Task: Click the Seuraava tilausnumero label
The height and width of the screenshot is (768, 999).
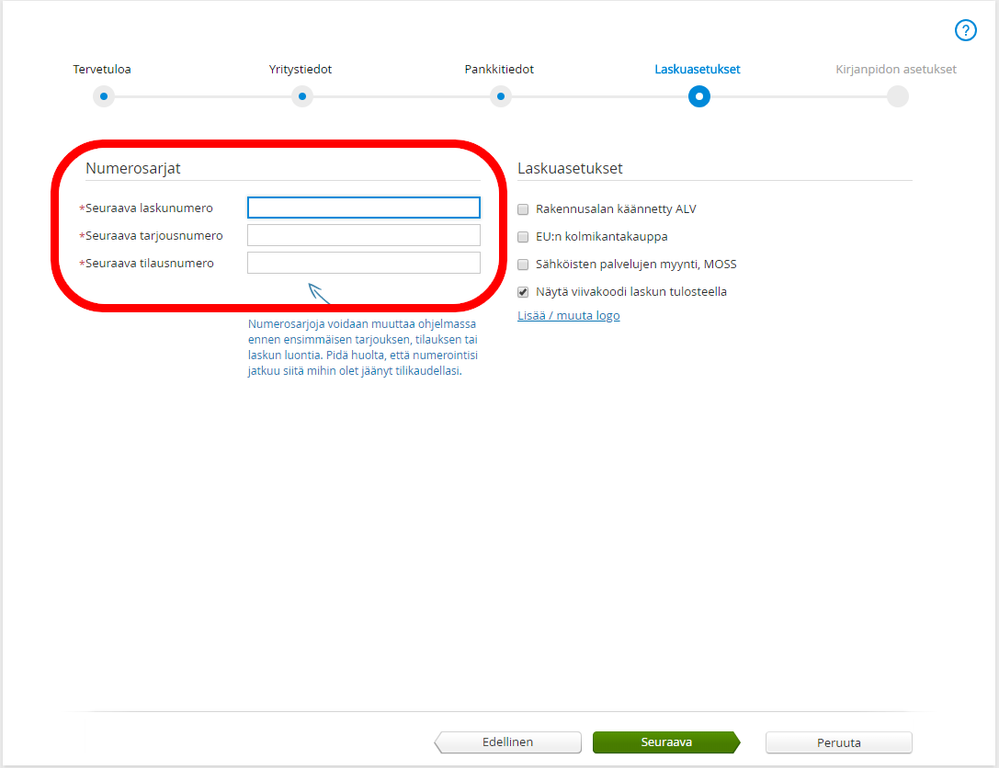Action: click(150, 263)
